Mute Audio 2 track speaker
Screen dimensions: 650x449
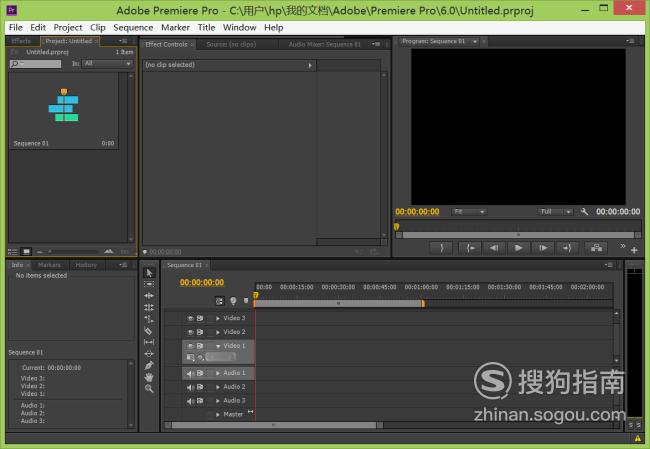[x=190, y=387]
